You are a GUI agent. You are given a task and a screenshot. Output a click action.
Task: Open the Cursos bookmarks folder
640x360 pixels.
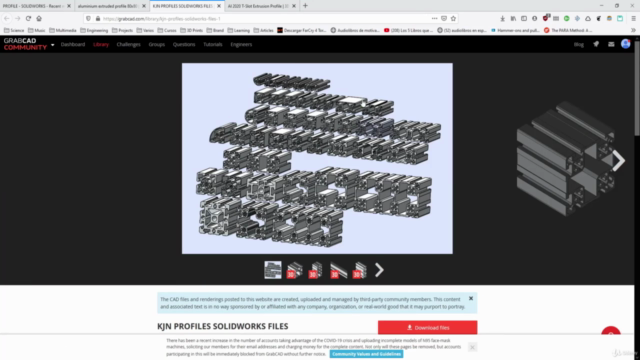point(167,30)
